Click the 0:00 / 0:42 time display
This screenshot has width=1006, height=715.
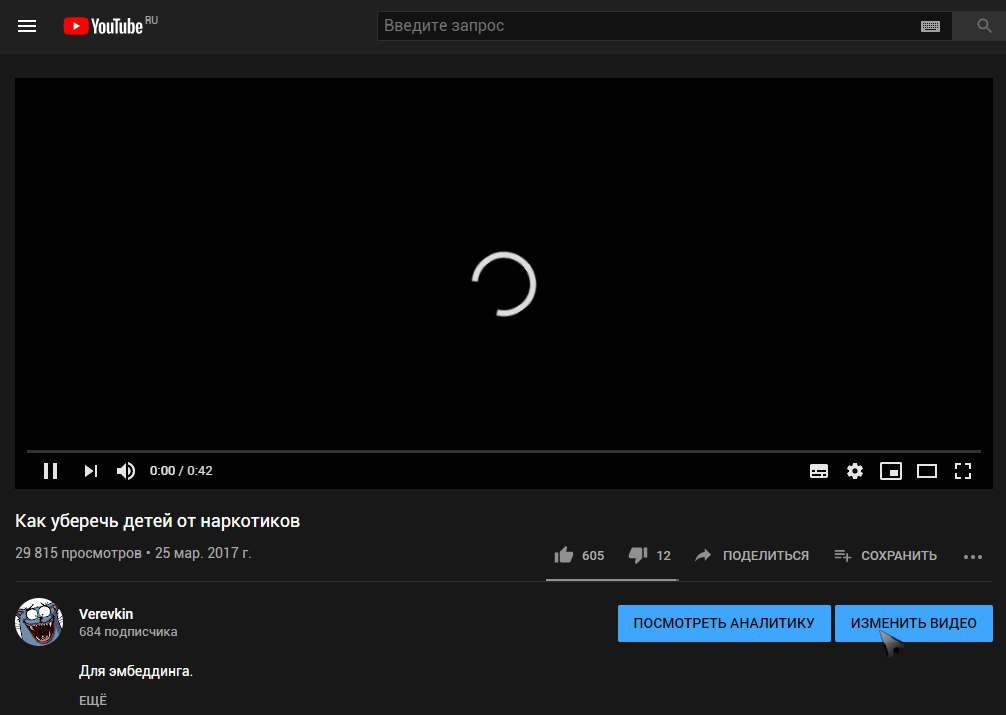pos(181,471)
